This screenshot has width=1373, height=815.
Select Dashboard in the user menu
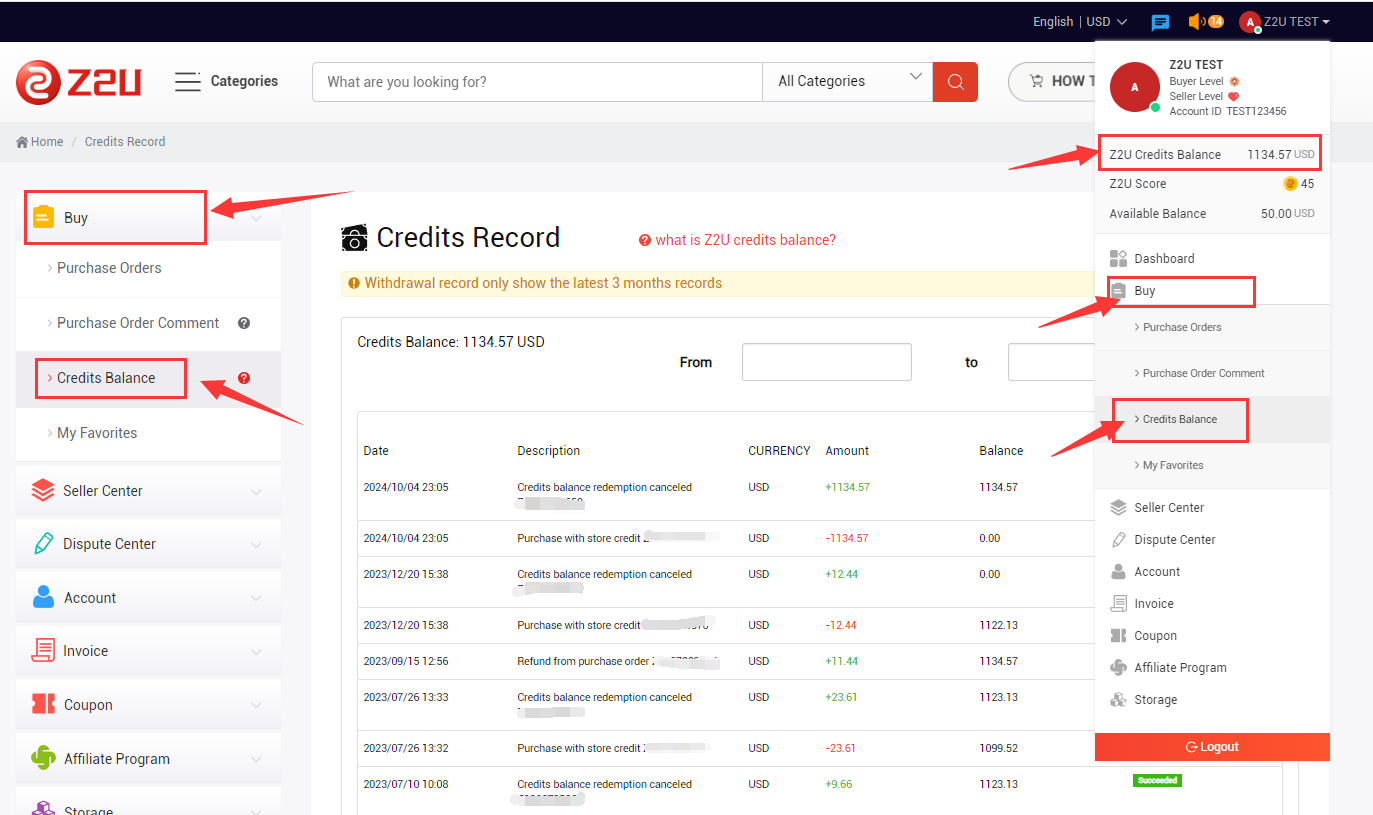1164,259
